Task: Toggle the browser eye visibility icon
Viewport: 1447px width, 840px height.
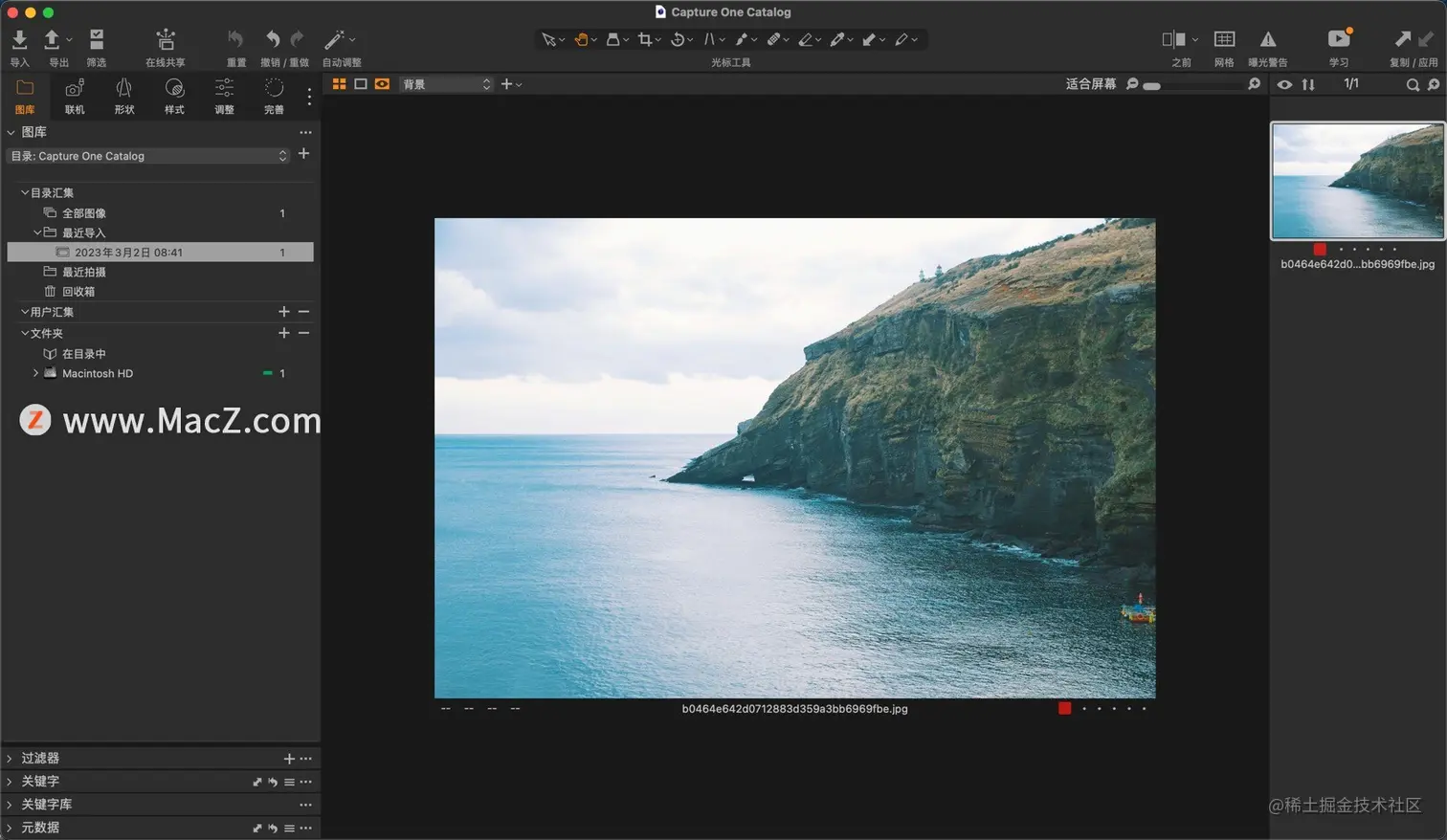Action: click(x=1284, y=85)
